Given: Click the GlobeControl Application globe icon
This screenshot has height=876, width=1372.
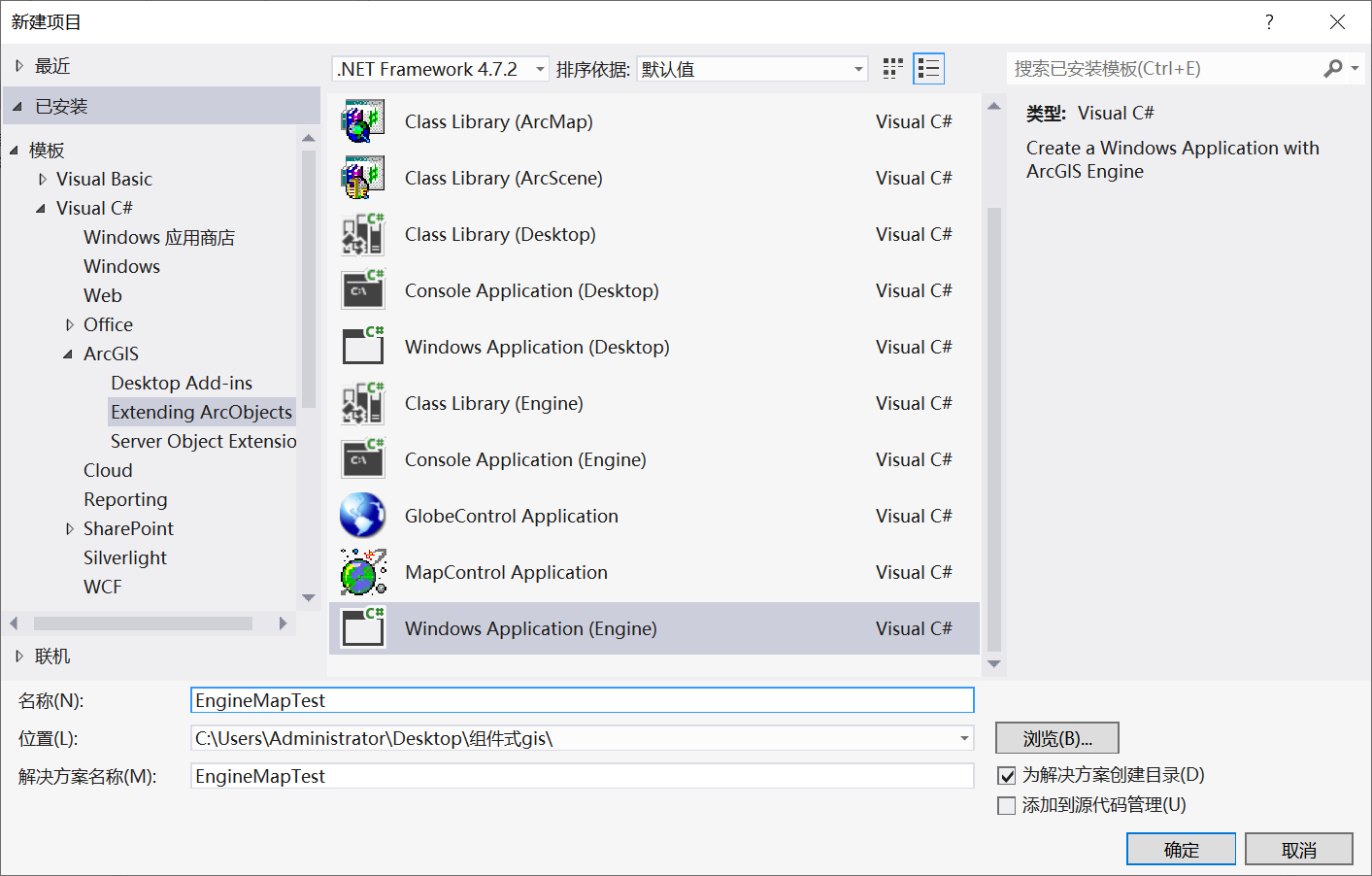Looking at the screenshot, I should point(362,516).
